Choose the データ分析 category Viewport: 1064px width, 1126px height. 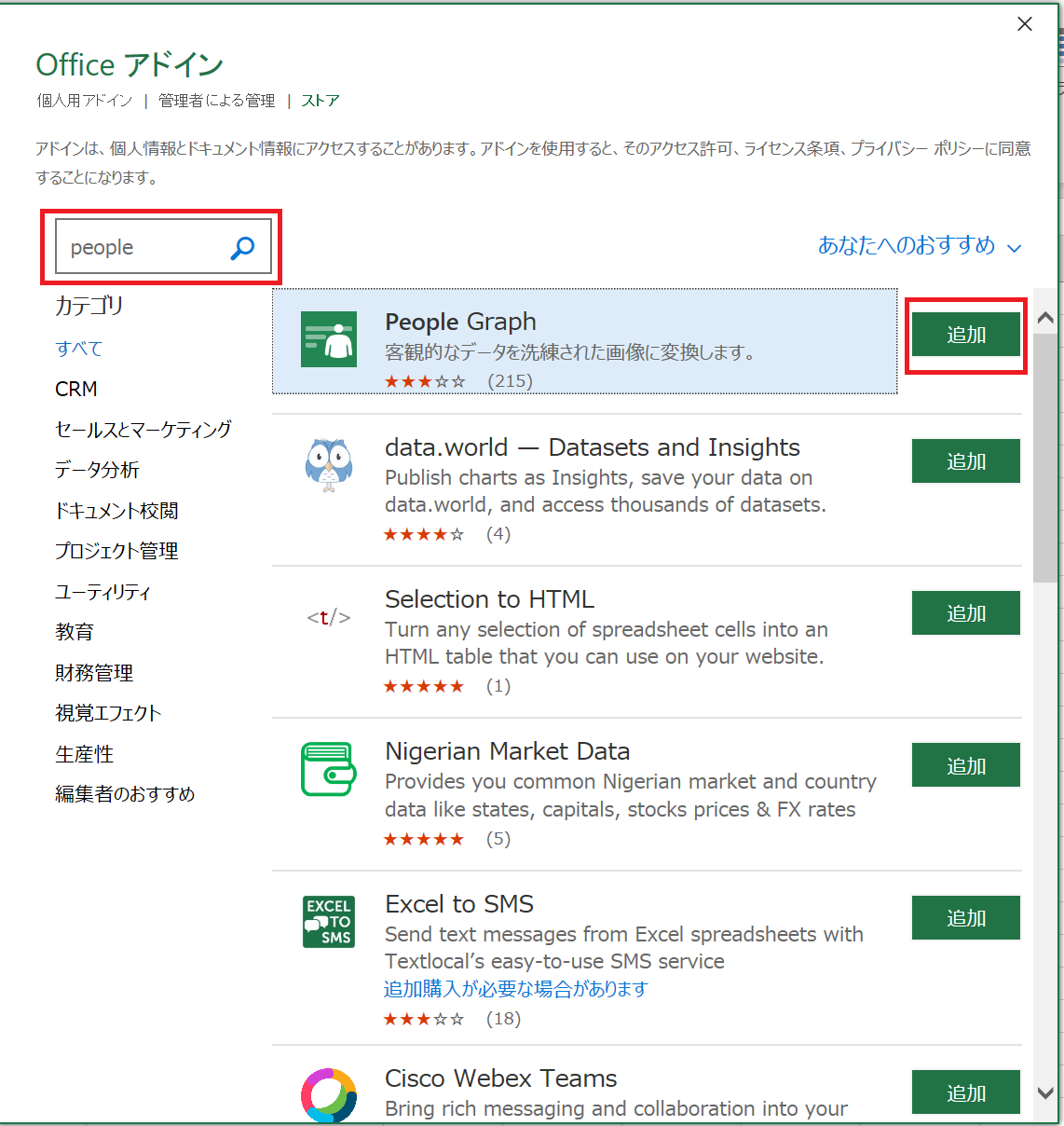(97, 470)
